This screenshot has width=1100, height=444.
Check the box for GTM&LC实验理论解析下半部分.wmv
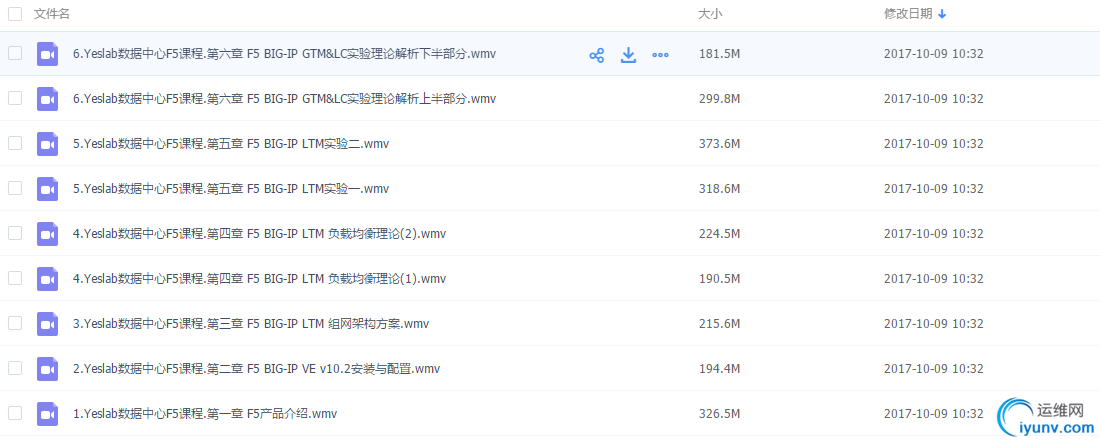pyautogui.click(x=15, y=53)
